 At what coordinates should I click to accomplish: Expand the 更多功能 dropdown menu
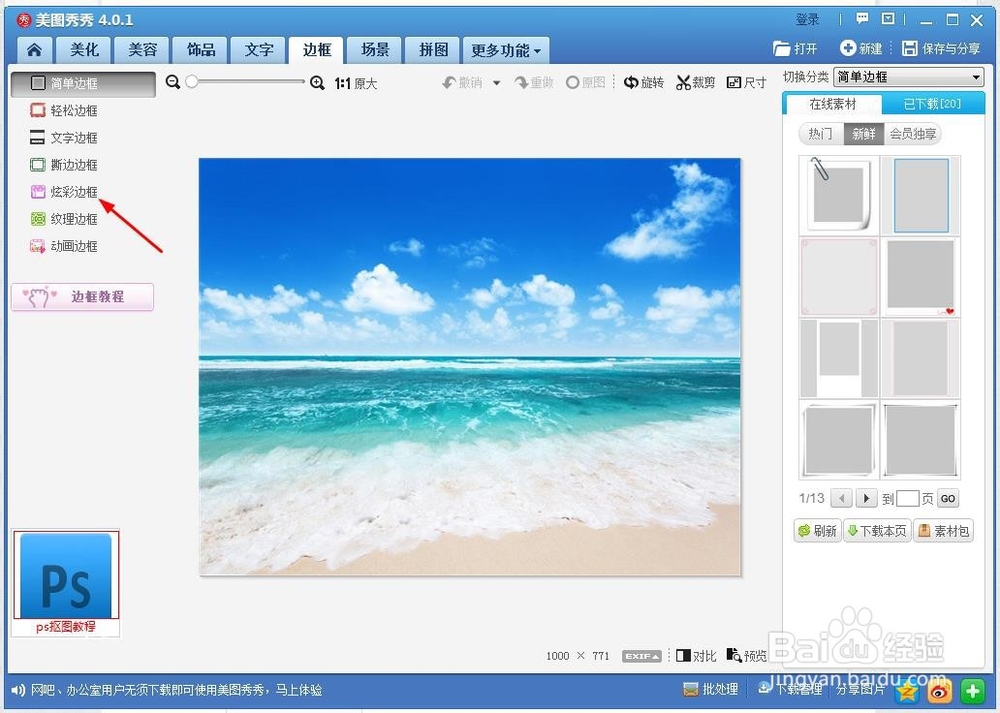click(x=506, y=50)
